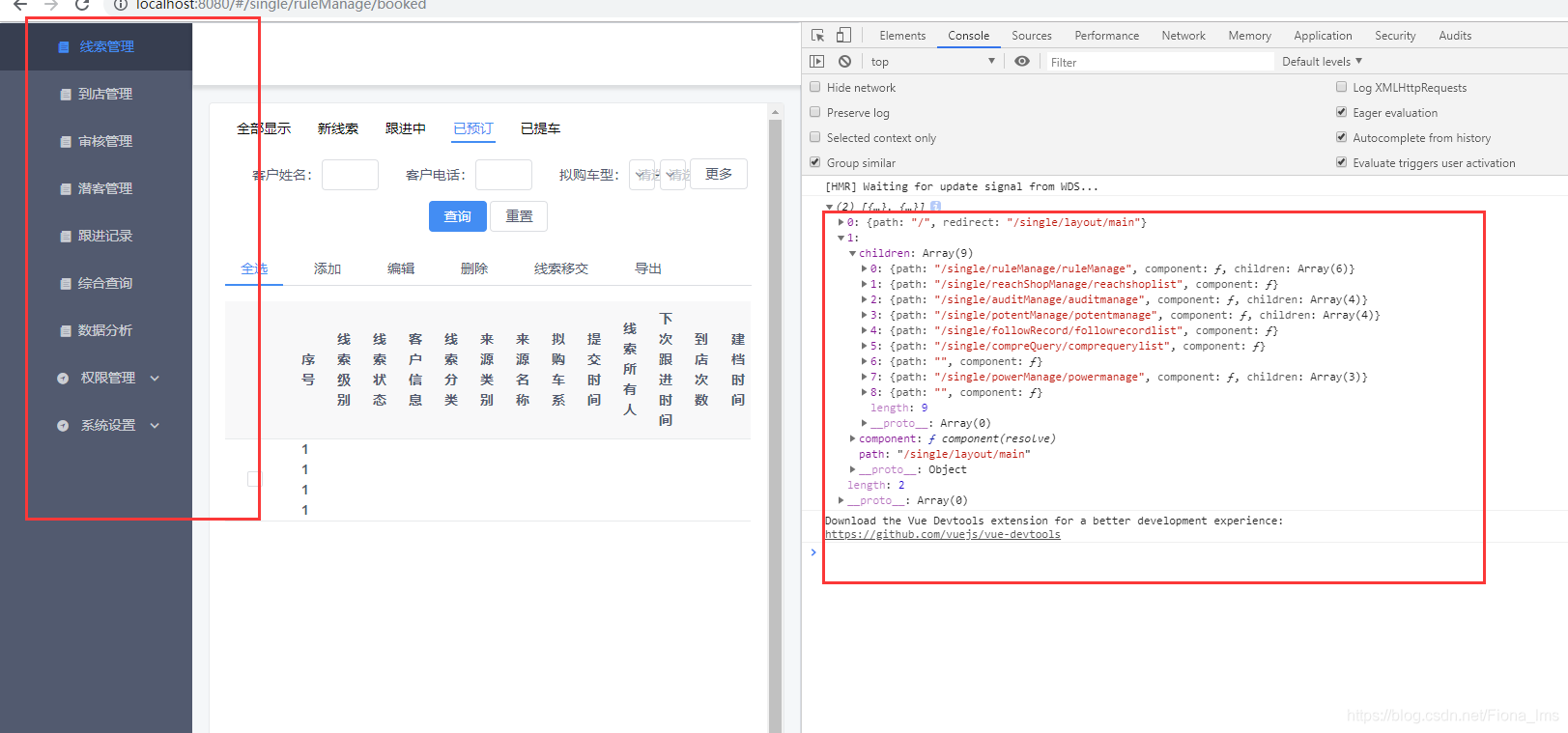Open the Default levels dropdown
Image resolution: width=1568 pixels, height=733 pixels.
pos(1322,62)
